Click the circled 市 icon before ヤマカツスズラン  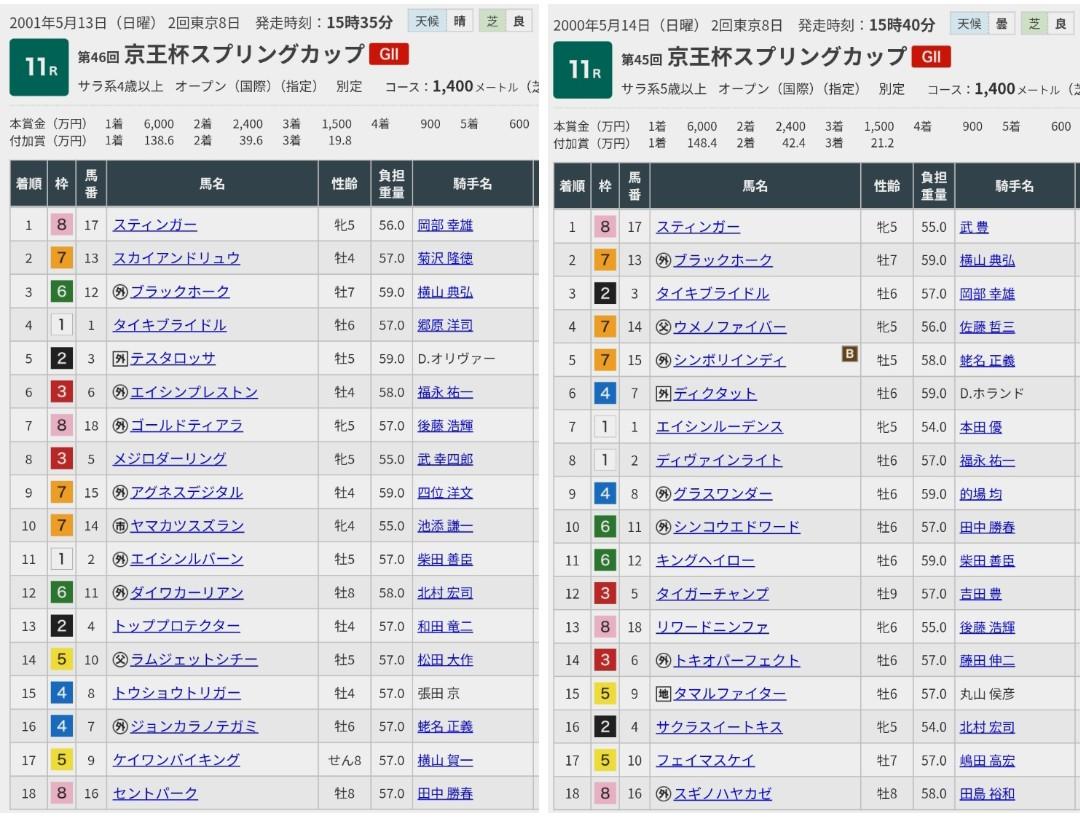[120, 525]
